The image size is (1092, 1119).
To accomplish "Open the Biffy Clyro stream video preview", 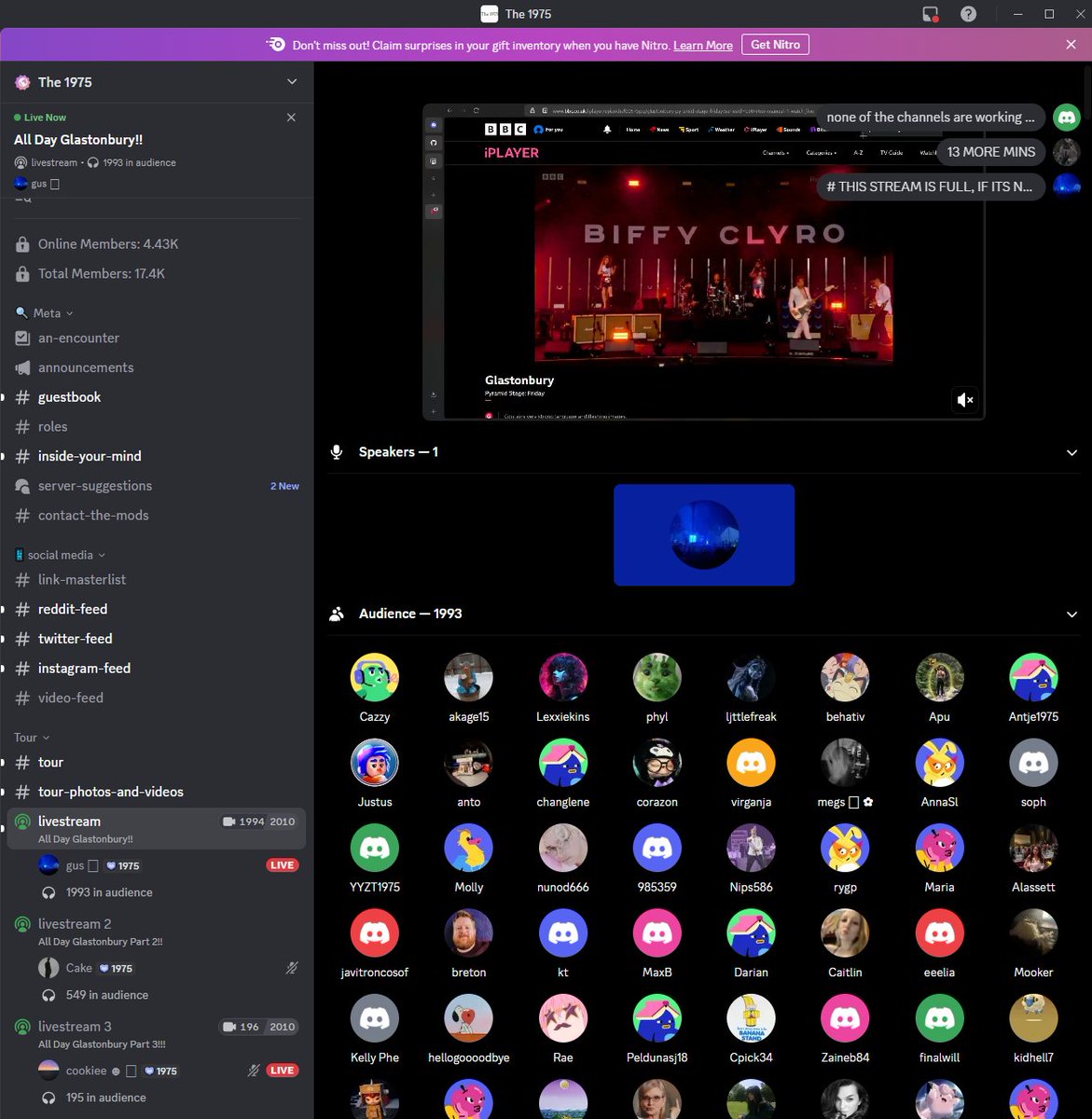I will pos(704,262).
